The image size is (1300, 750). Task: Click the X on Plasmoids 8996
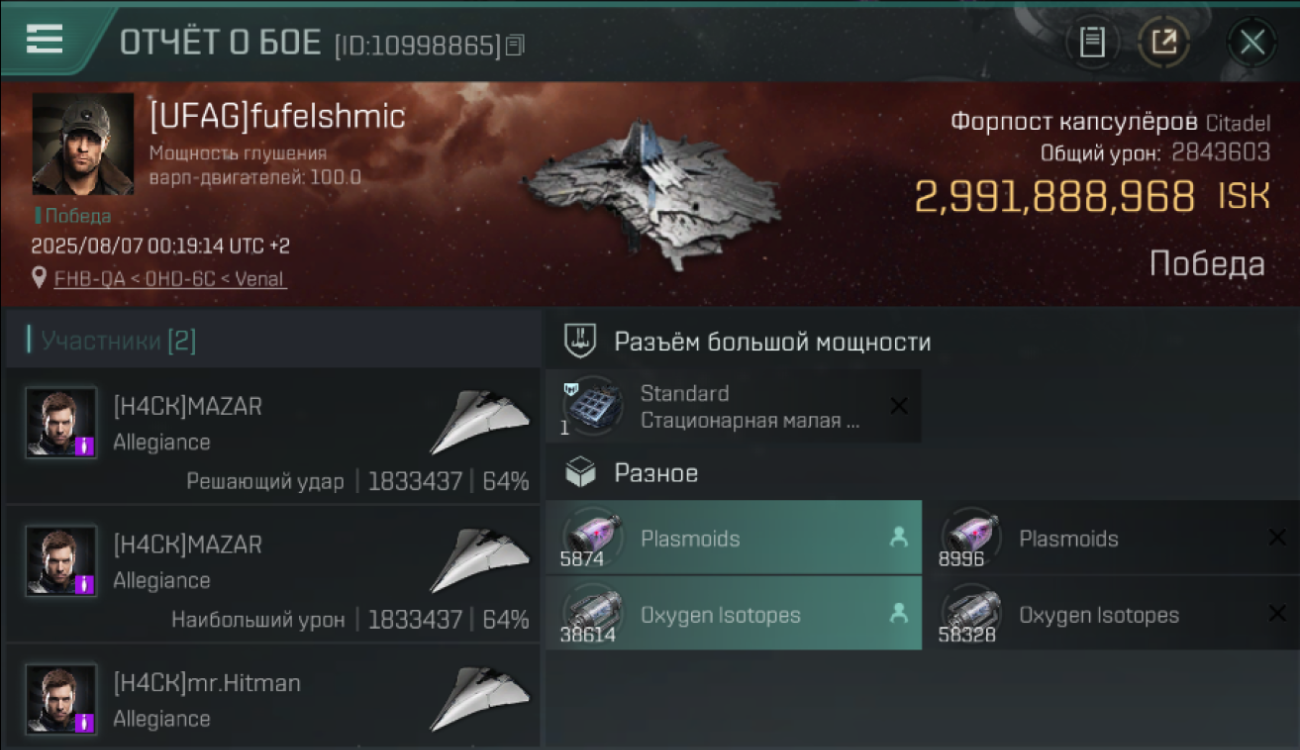(1276, 538)
